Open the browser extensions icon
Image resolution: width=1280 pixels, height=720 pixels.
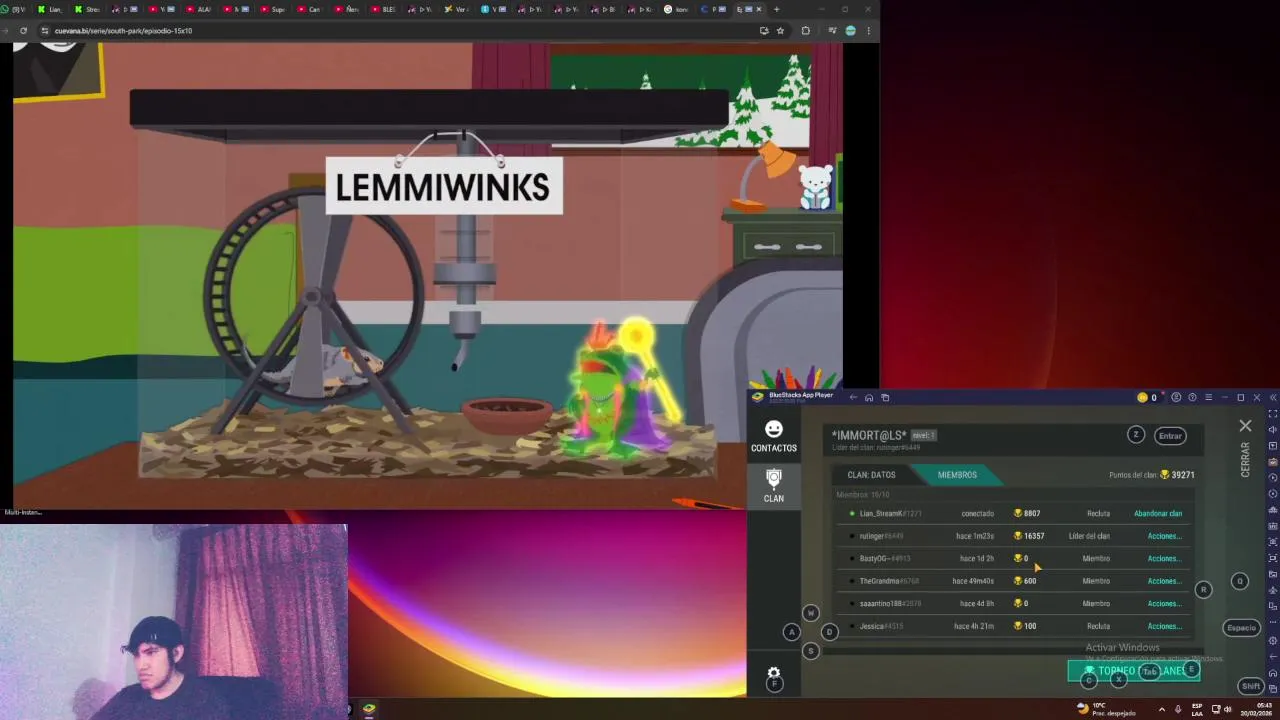tap(805, 30)
